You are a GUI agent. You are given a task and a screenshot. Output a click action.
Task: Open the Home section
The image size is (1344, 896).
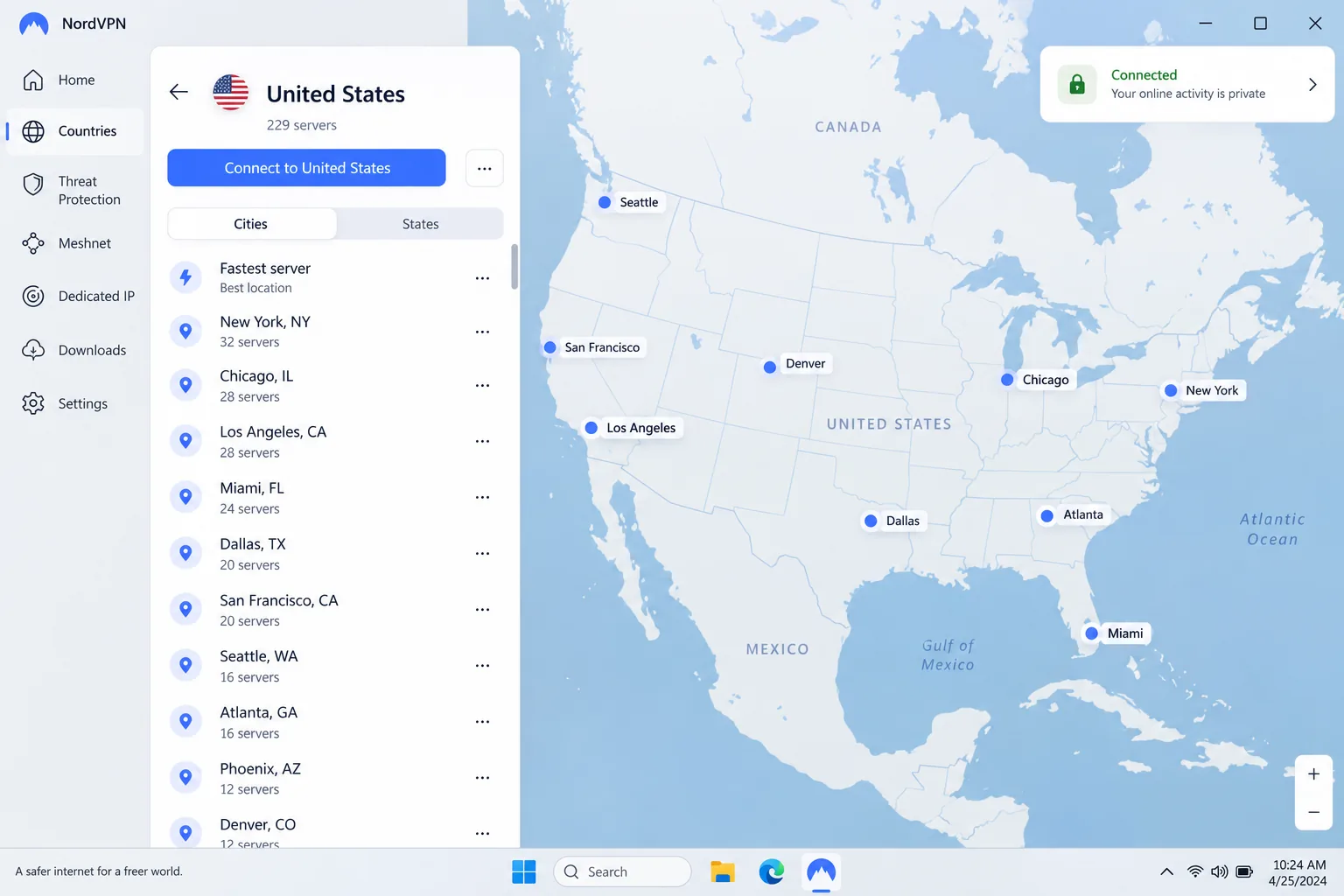click(x=74, y=80)
